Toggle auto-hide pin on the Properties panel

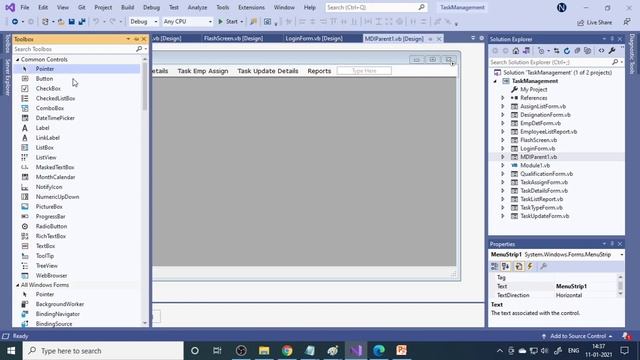[612, 244]
